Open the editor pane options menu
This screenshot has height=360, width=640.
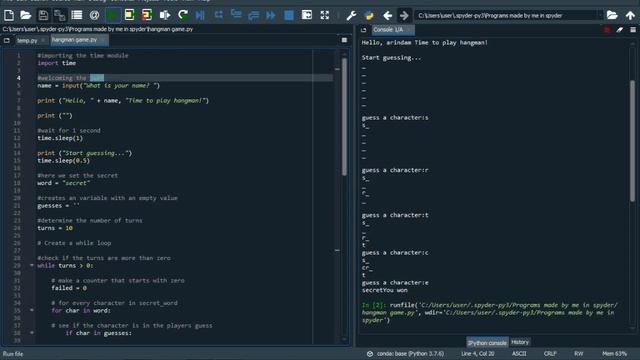click(344, 40)
